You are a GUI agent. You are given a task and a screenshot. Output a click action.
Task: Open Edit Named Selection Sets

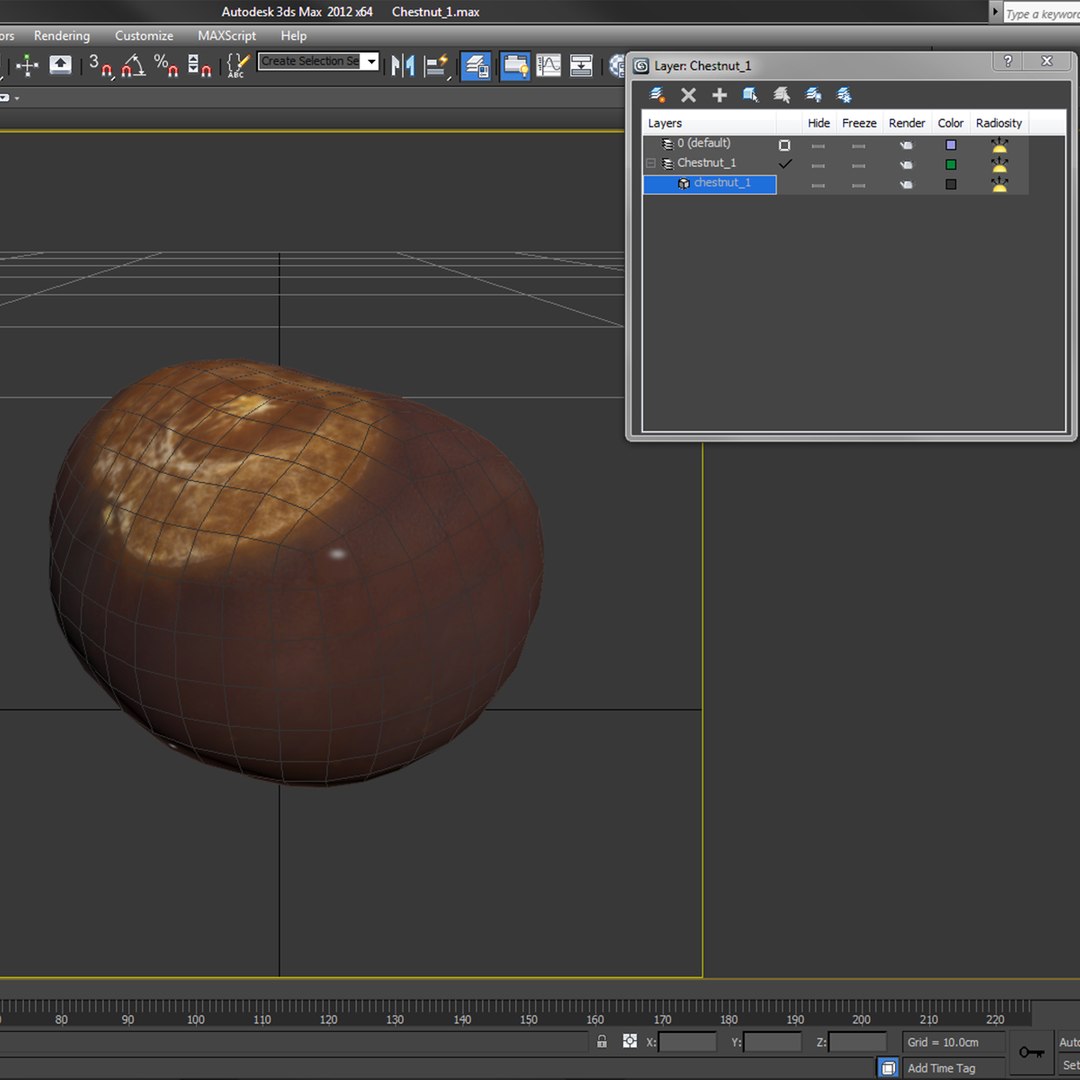click(238, 65)
